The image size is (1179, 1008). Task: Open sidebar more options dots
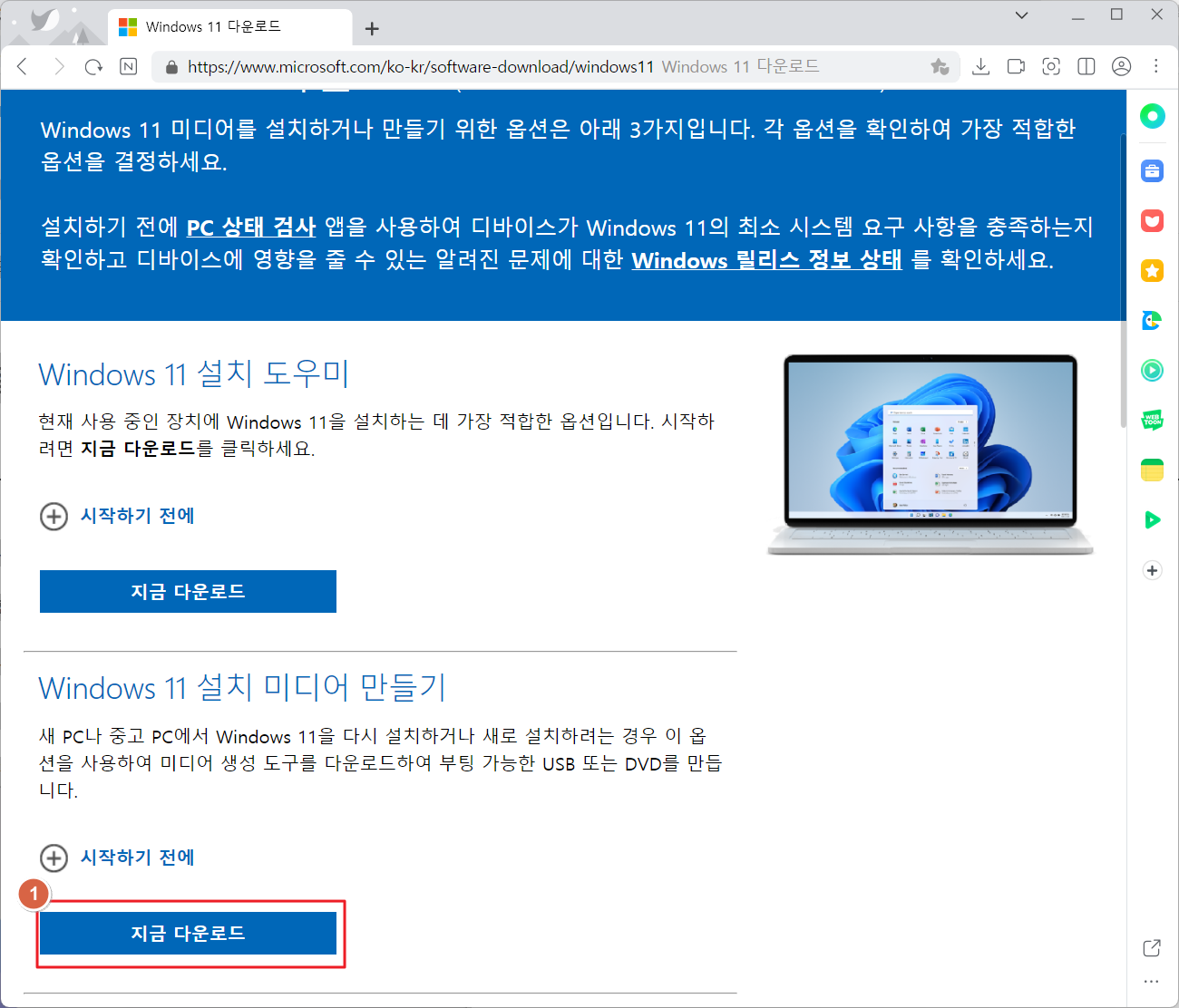pyautogui.click(x=1152, y=982)
